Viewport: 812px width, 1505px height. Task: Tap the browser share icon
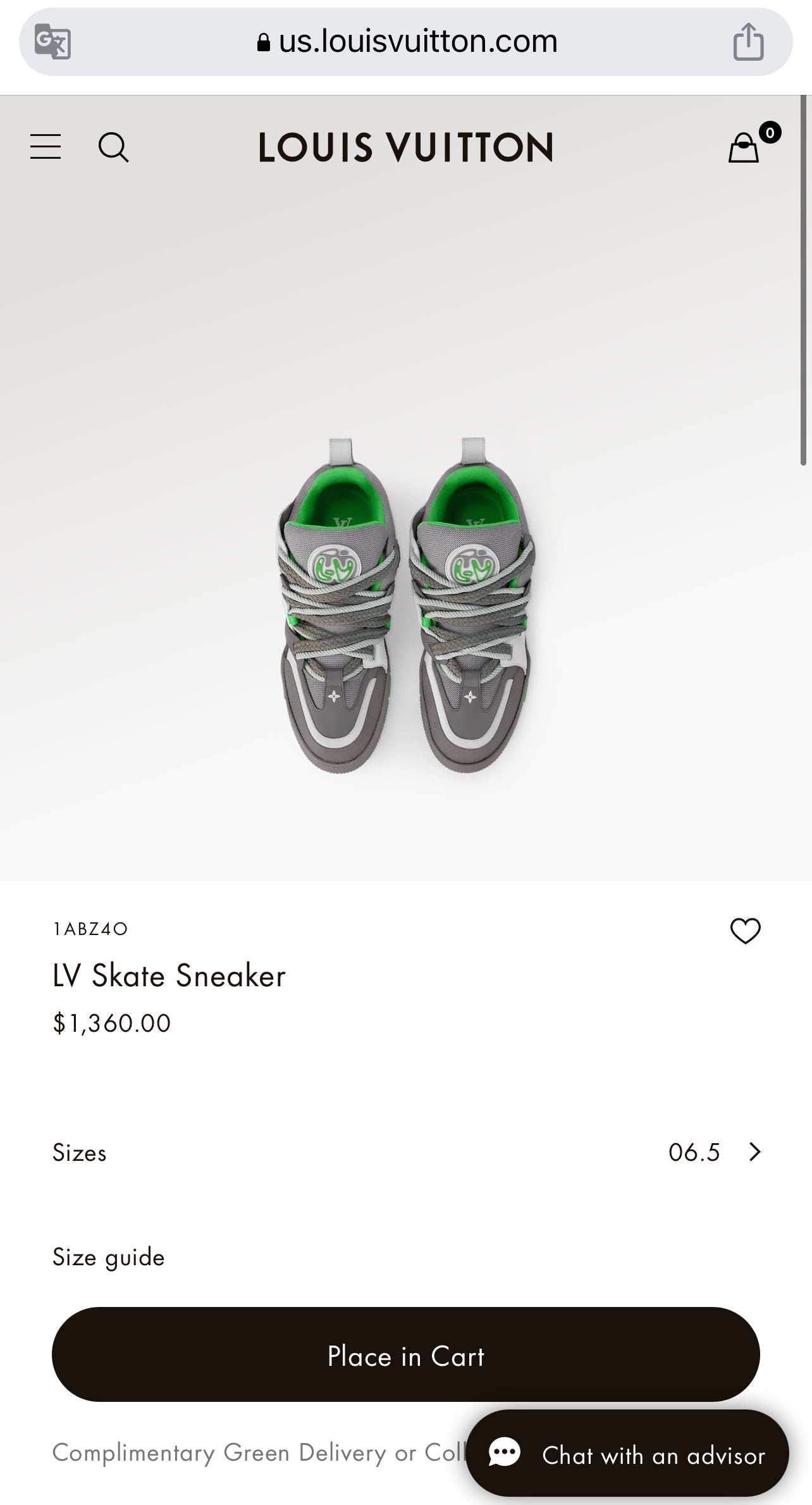tap(748, 42)
